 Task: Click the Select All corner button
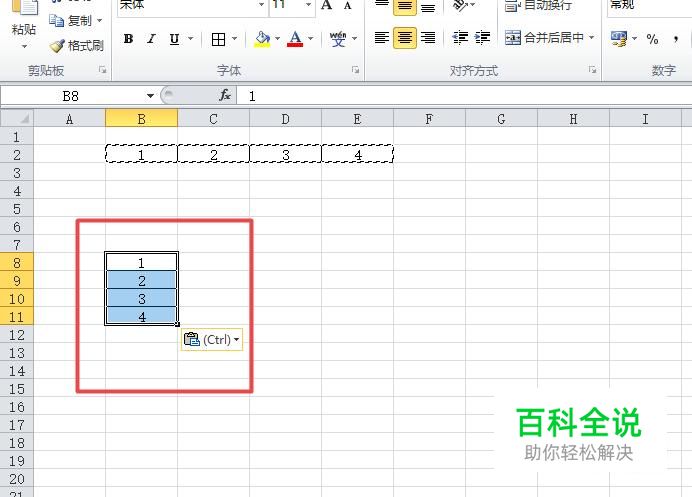(17, 118)
